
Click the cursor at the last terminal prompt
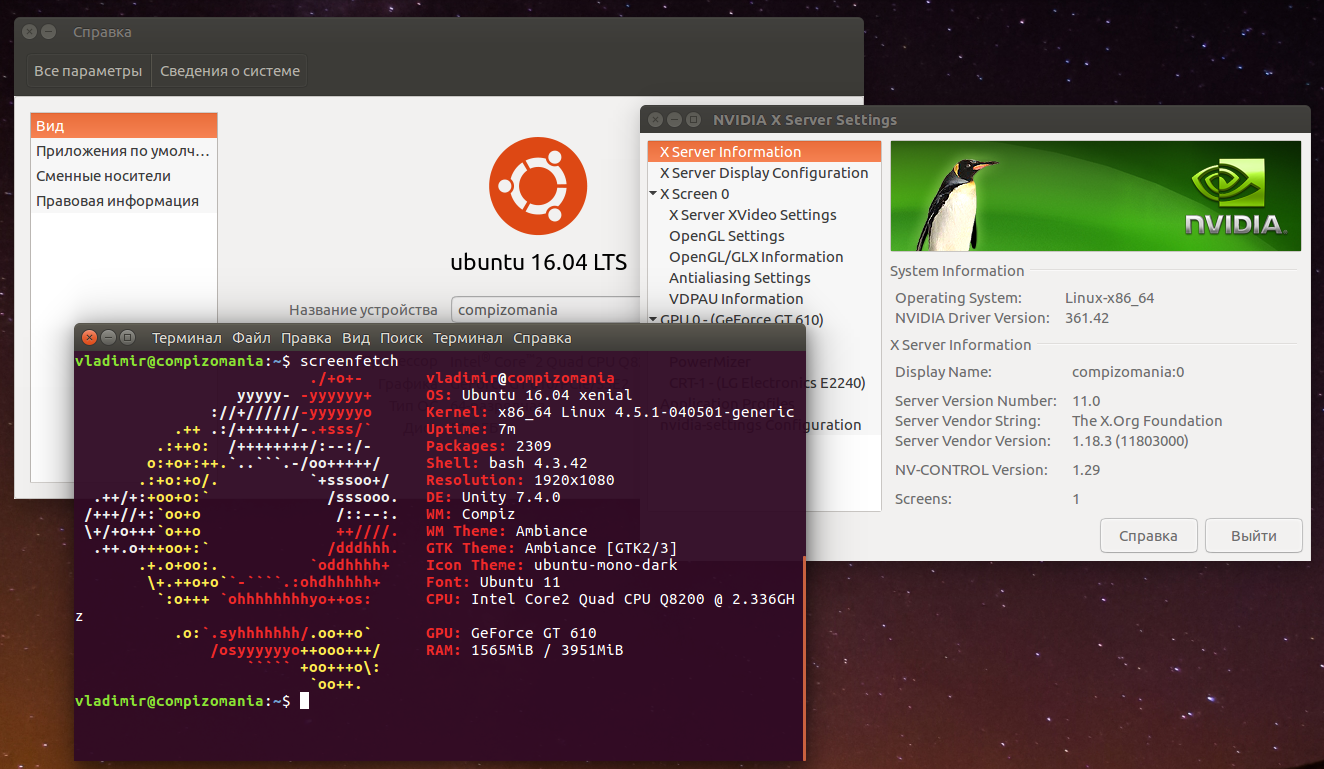304,701
